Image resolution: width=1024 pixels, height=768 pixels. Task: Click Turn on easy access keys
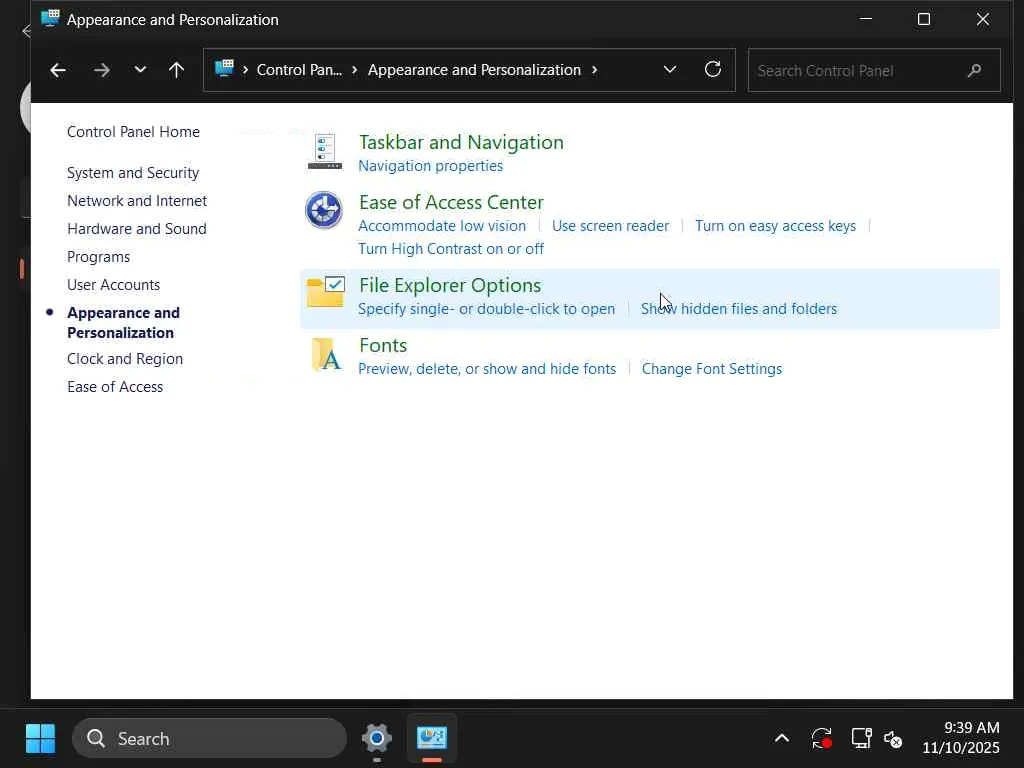pyautogui.click(x=775, y=226)
